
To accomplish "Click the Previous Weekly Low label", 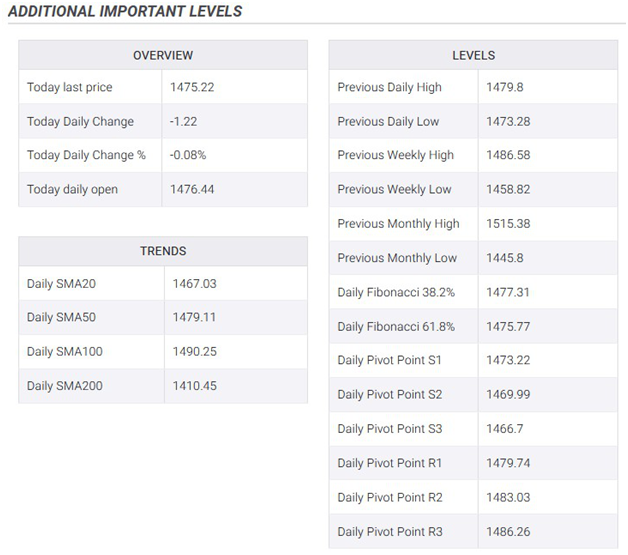I will [395, 189].
